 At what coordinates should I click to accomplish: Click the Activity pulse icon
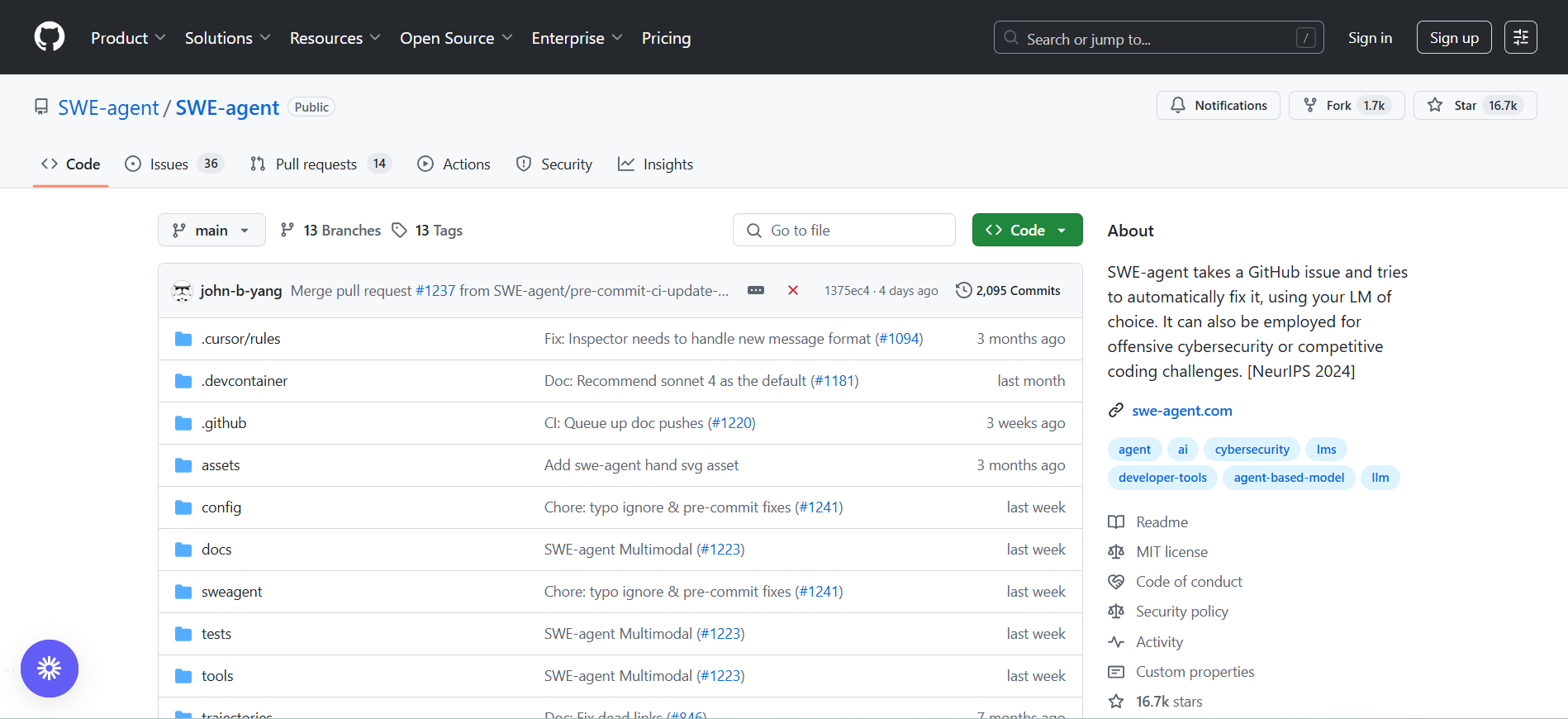[x=1116, y=642]
